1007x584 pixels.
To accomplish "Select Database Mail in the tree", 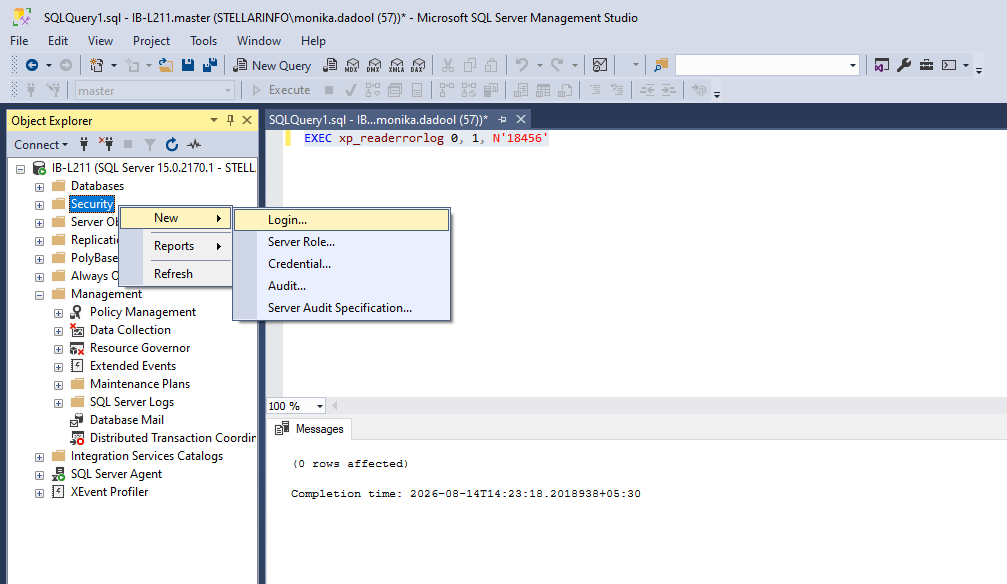I will tap(127, 420).
